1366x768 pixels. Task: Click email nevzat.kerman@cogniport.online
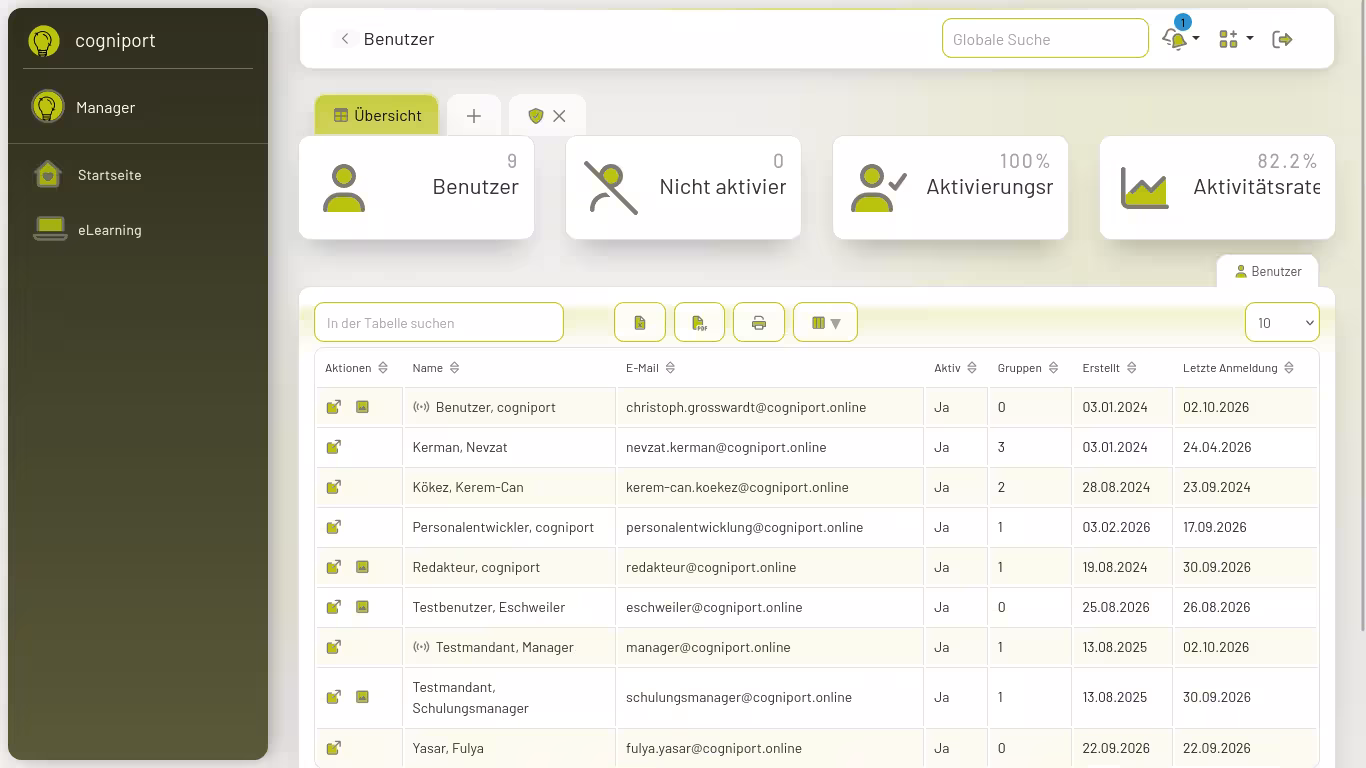coord(726,447)
